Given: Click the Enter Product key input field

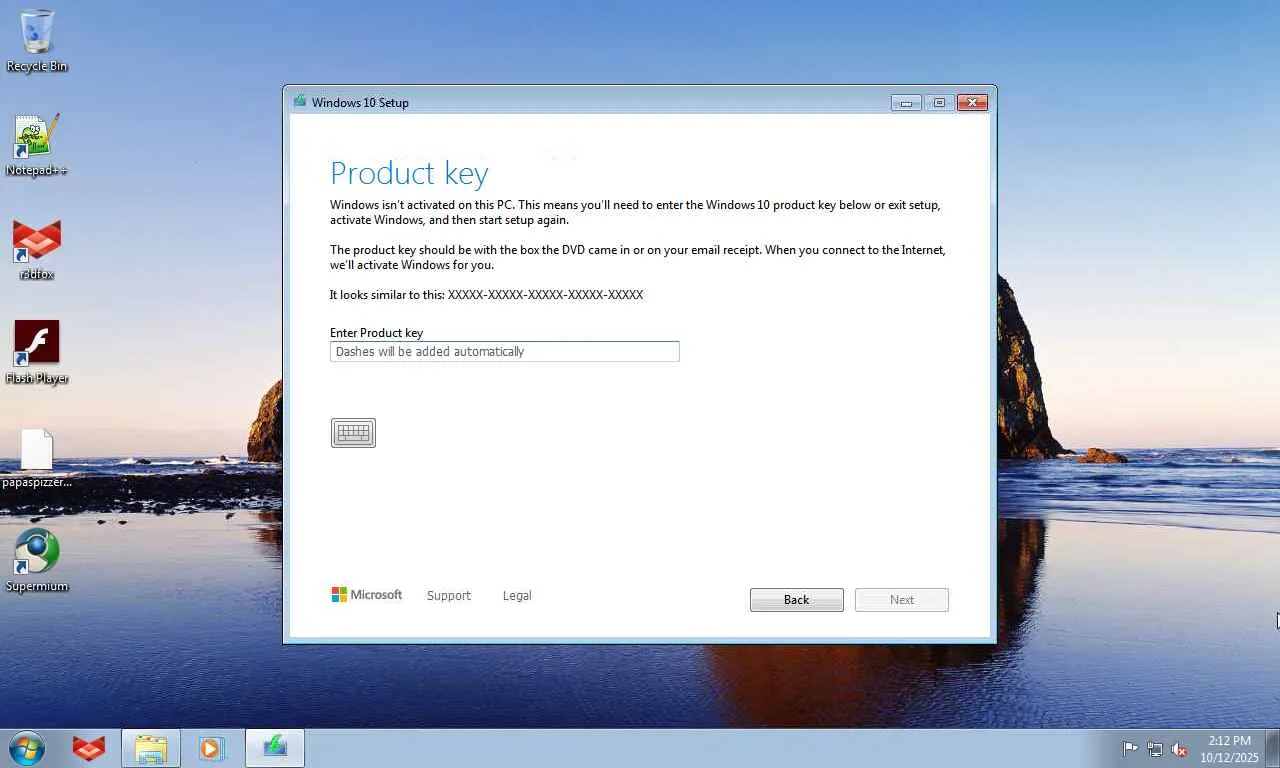Looking at the screenshot, I should 505,351.
